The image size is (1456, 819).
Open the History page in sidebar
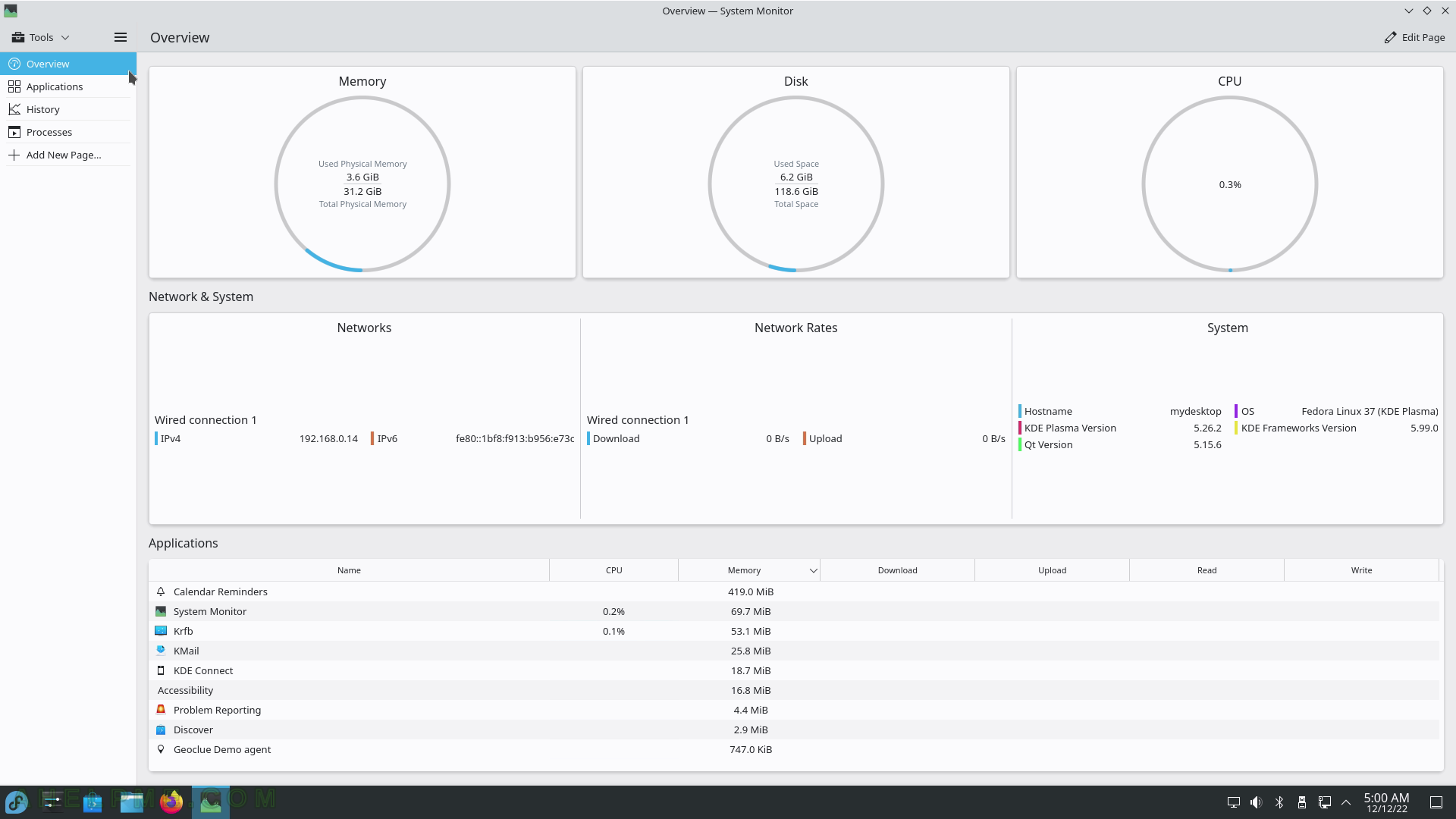click(68, 109)
